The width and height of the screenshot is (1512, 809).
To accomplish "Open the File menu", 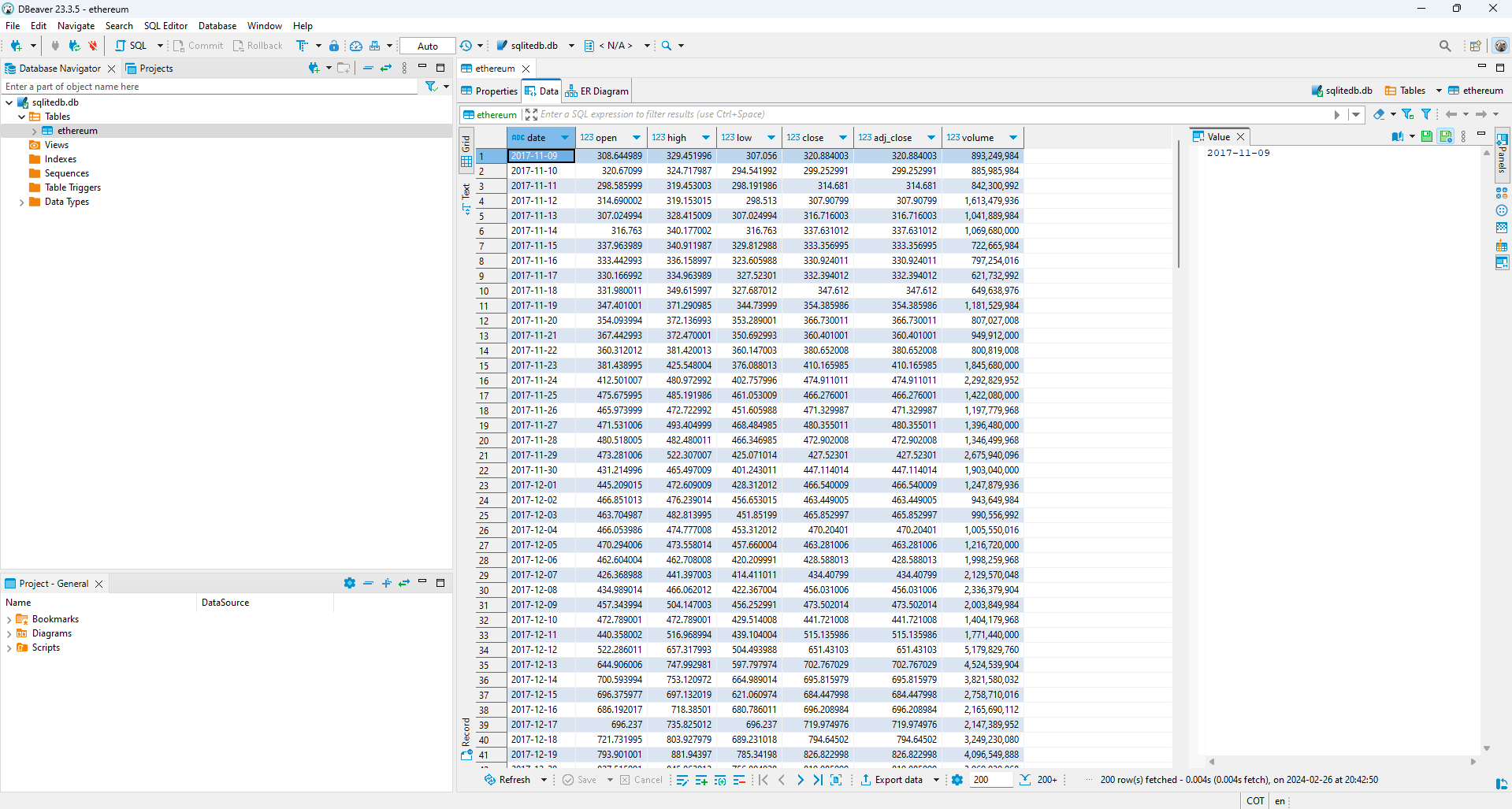I will coord(13,26).
